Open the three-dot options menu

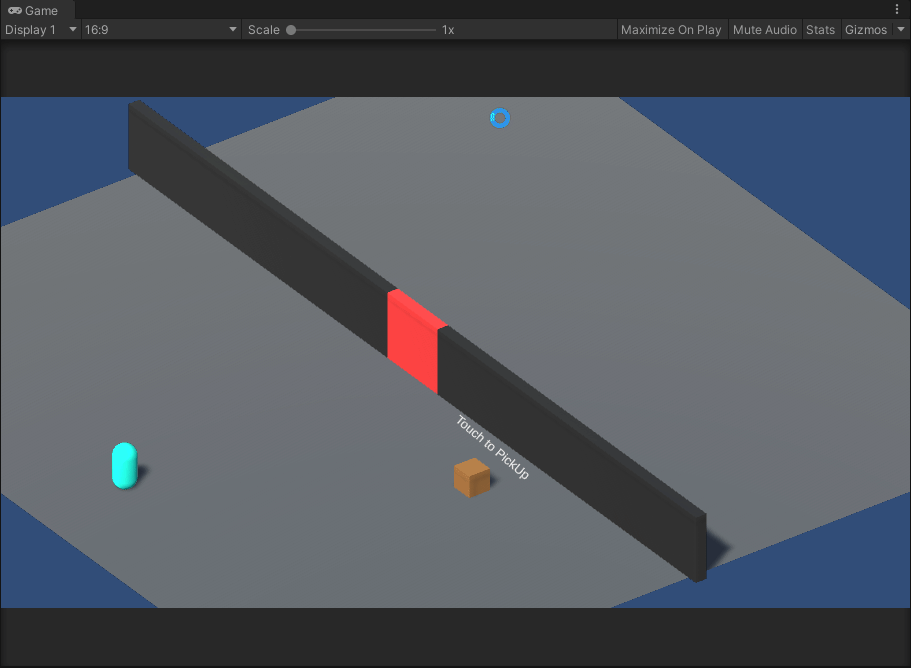tap(897, 8)
